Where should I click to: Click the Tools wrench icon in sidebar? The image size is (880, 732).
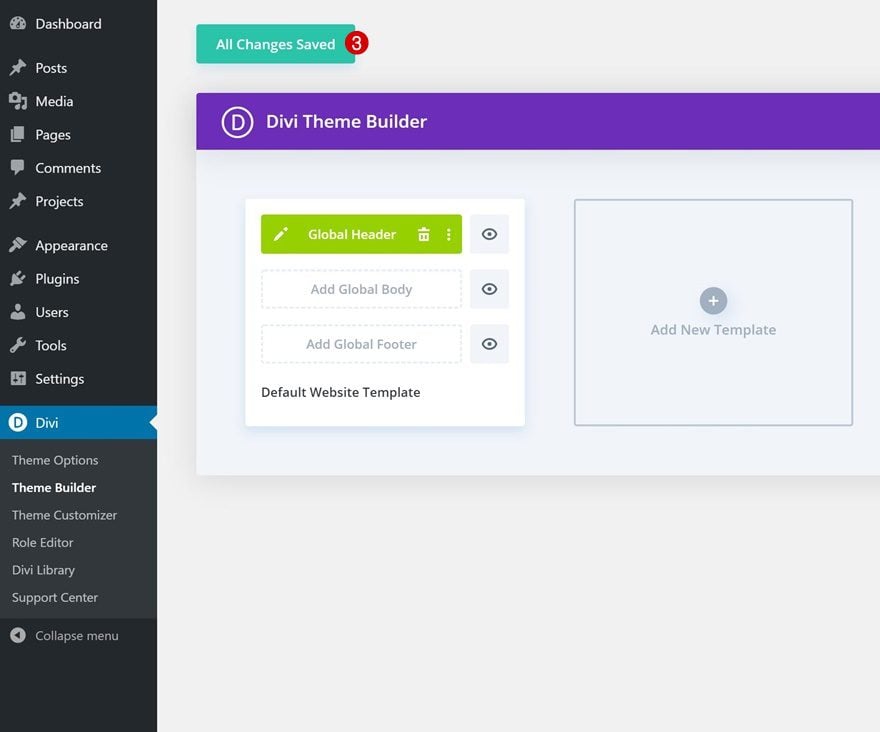[x=18, y=345]
